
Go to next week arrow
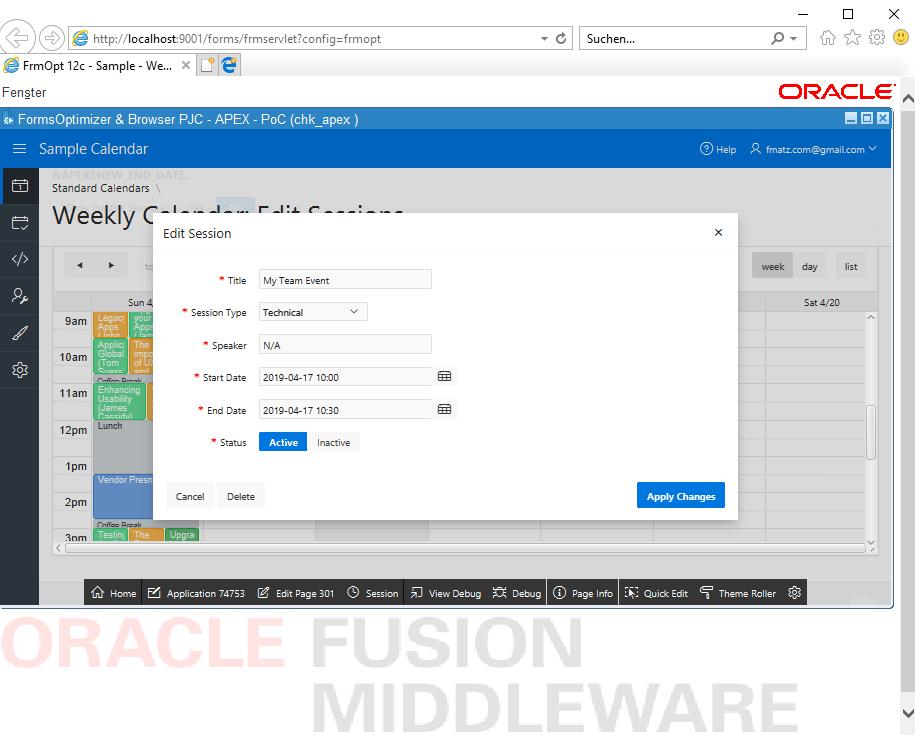111,265
